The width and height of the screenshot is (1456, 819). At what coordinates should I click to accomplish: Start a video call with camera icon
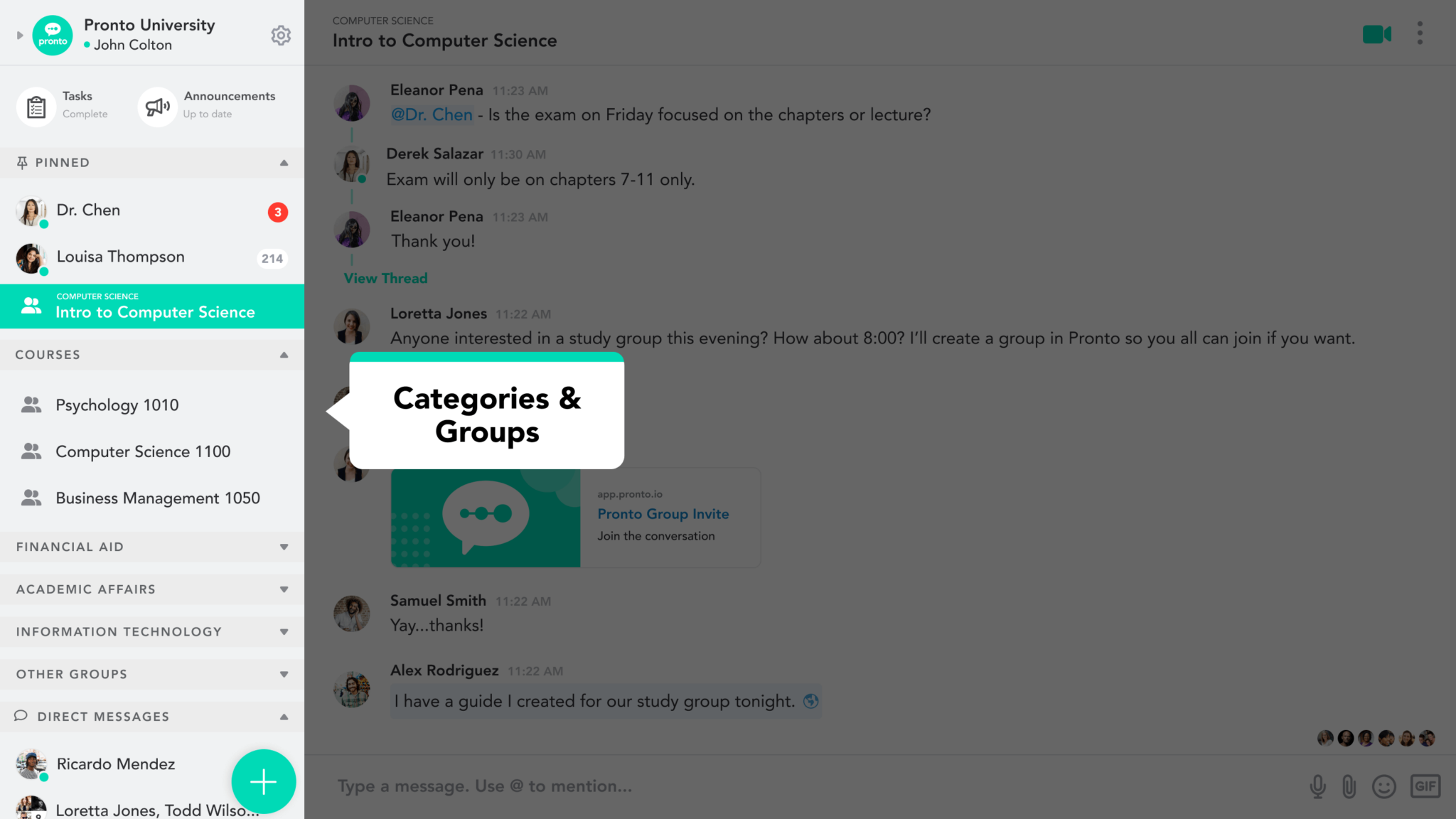point(1376,34)
